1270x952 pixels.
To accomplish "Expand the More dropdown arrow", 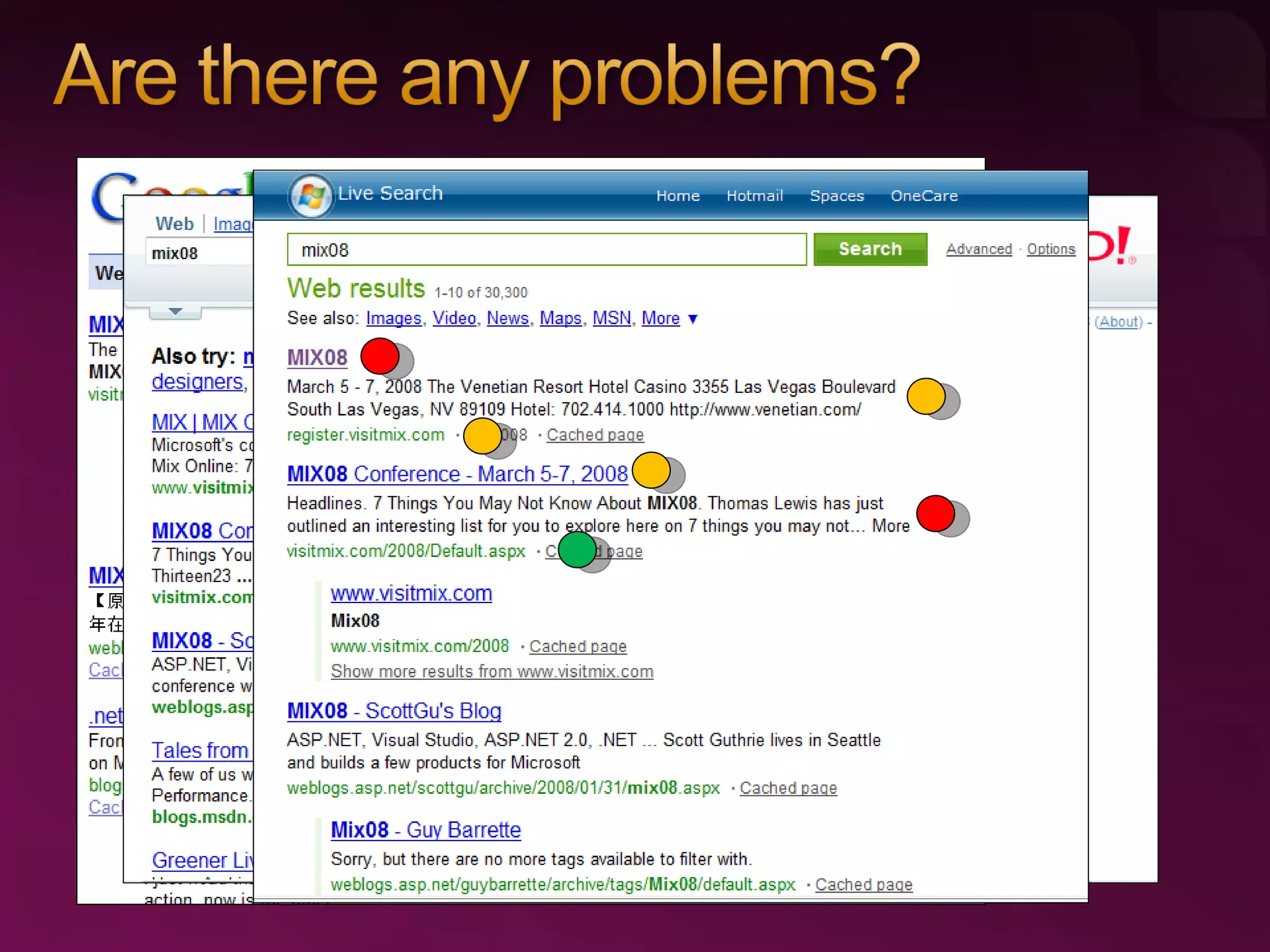I will (x=693, y=319).
